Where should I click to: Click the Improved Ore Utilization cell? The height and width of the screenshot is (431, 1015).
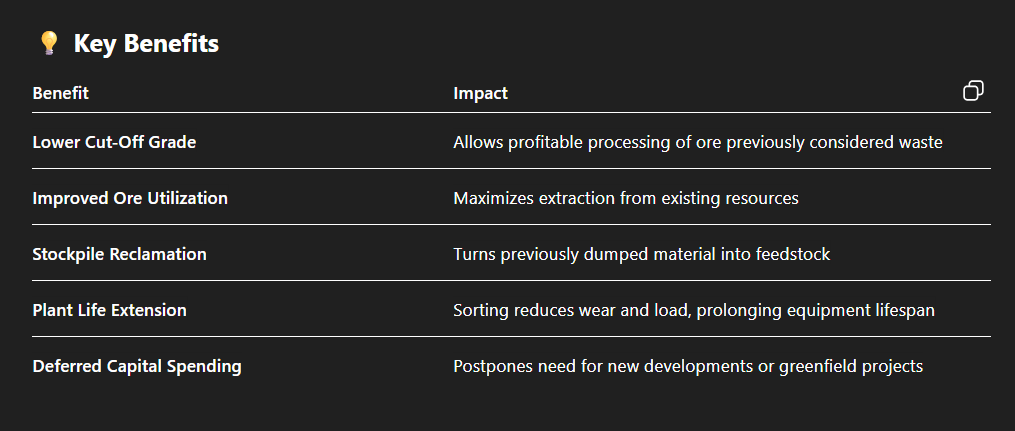coord(130,198)
